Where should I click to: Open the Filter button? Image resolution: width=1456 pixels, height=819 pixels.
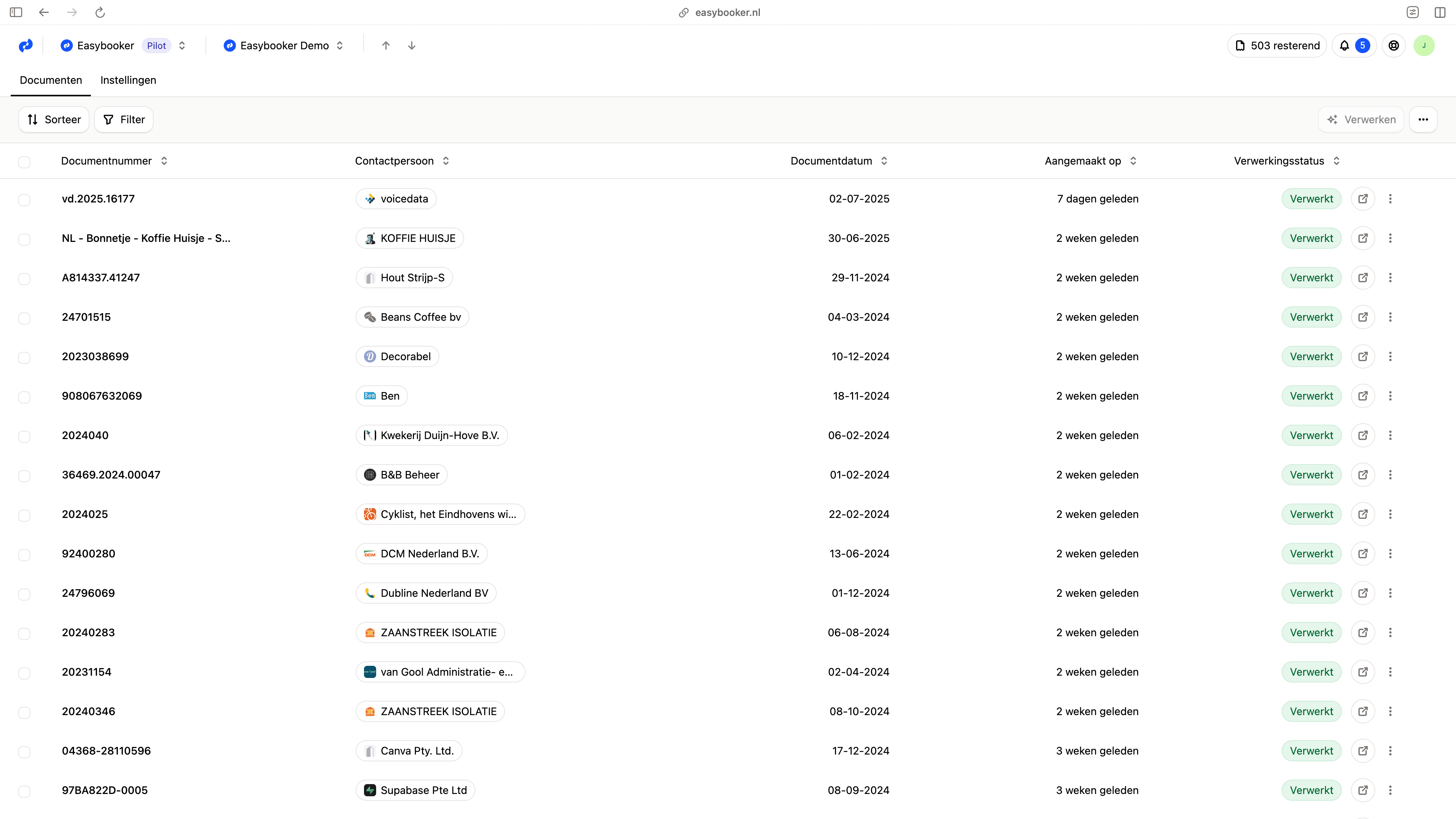click(x=124, y=120)
